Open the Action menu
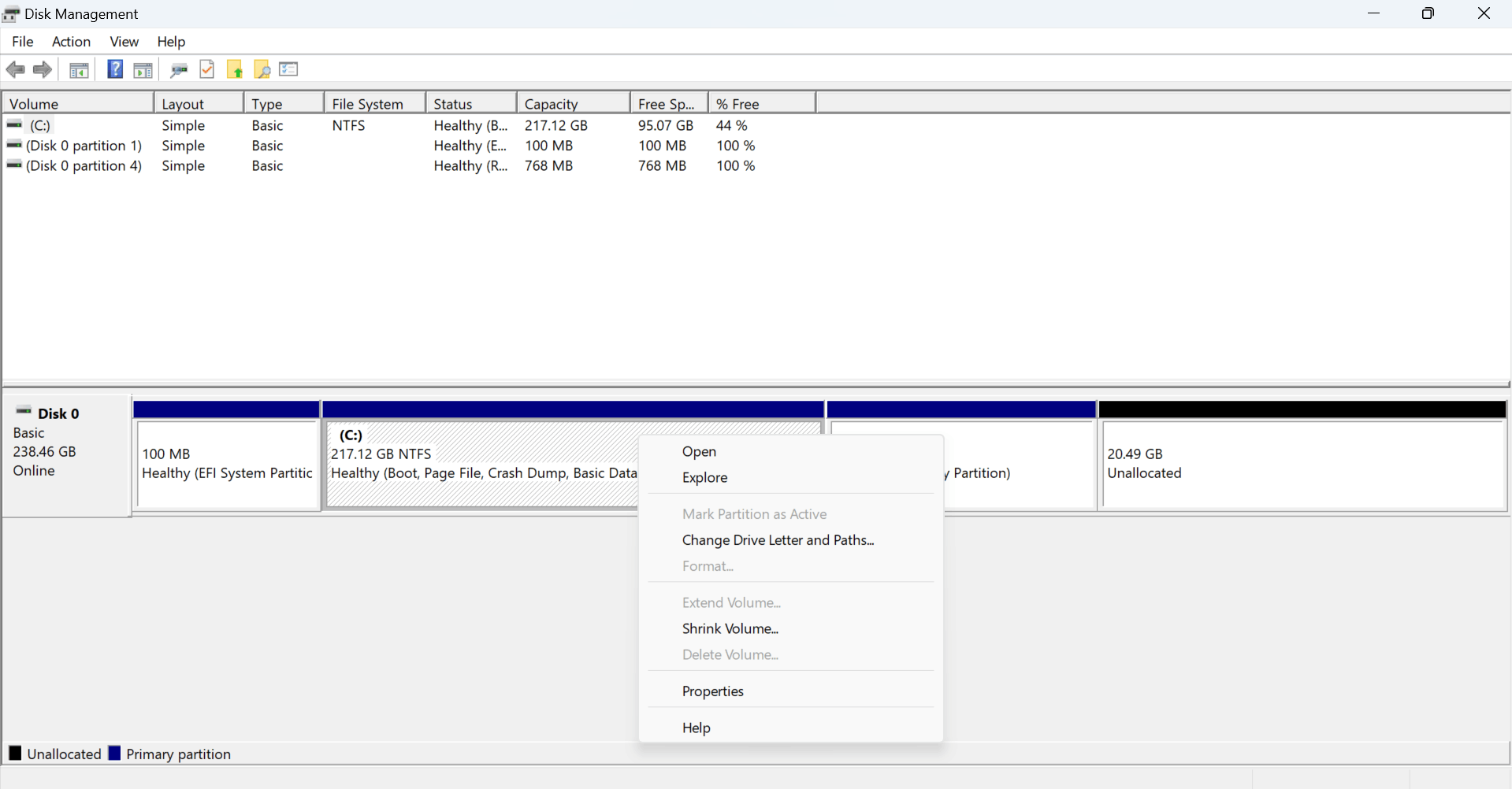This screenshot has width=1512, height=789. [x=71, y=42]
